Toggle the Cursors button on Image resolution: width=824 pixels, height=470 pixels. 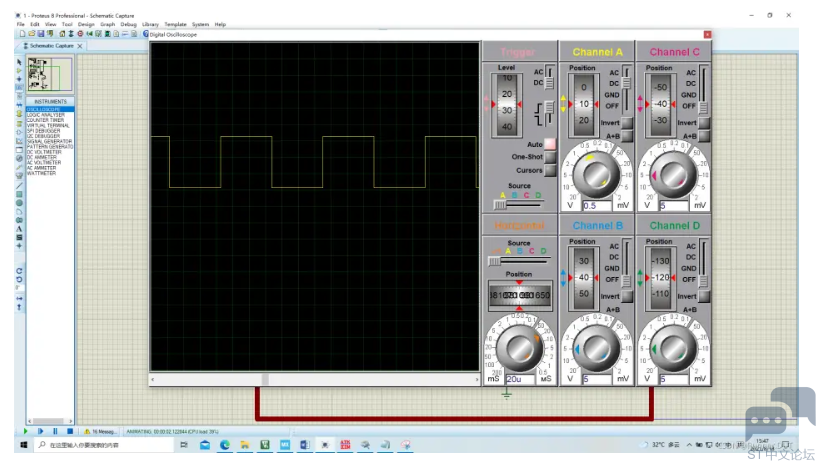(x=550, y=170)
